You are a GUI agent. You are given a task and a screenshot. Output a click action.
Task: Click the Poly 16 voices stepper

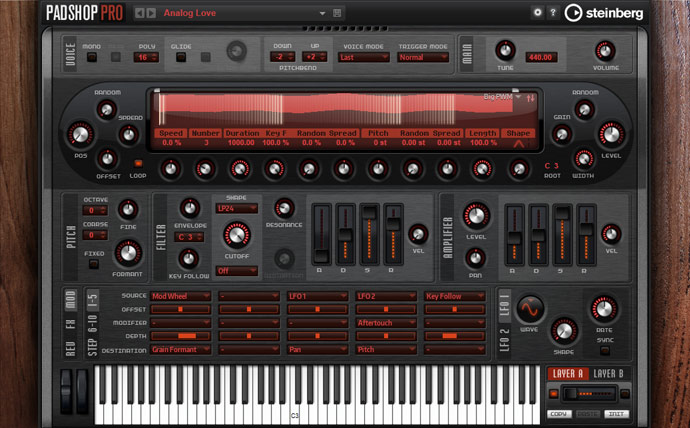pyautogui.click(x=146, y=57)
